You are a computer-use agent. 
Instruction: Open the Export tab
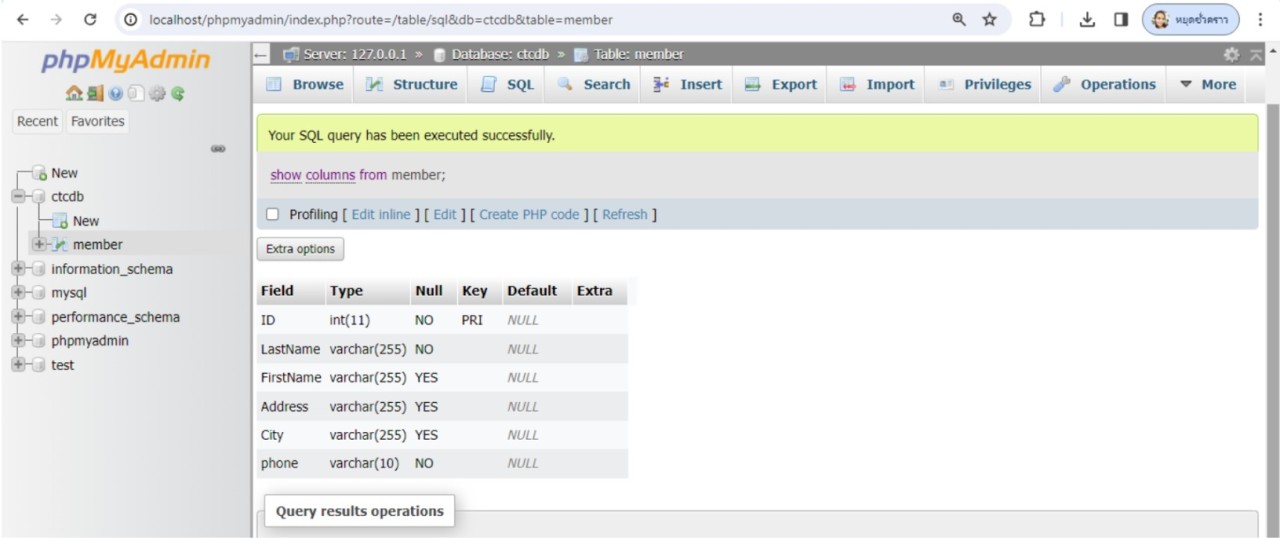coord(781,85)
